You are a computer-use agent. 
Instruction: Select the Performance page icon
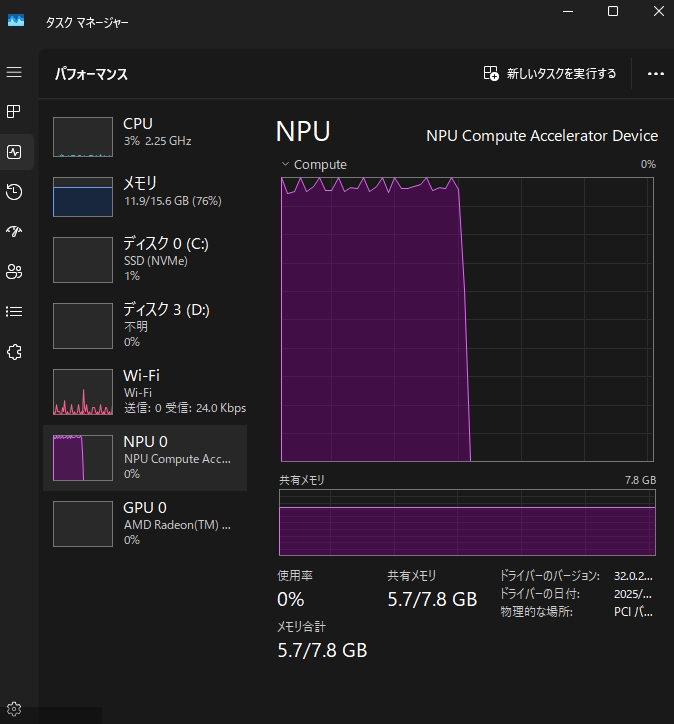pyautogui.click(x=14, y=152)
